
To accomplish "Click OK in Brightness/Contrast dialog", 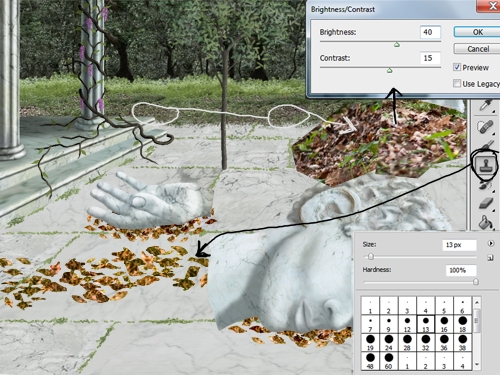I will (477, 32).
